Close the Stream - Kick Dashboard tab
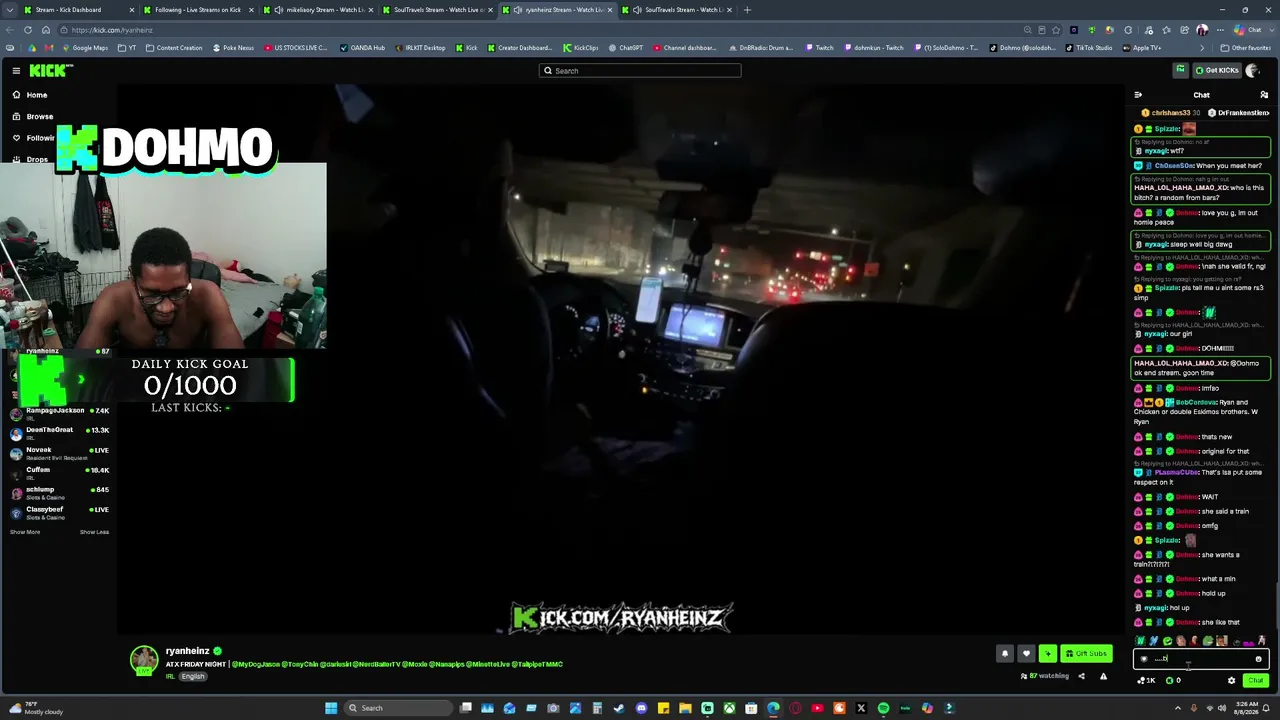 131,10
